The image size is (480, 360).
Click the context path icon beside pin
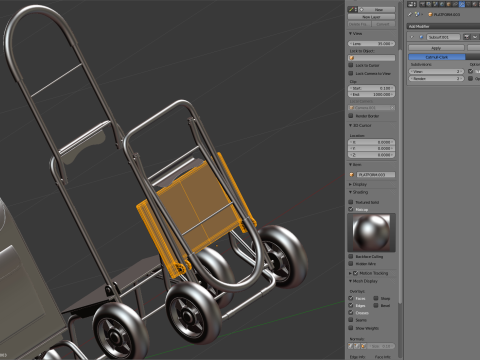tap(417, 14)
